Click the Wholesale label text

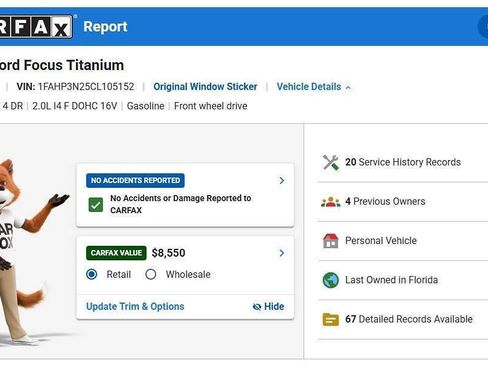pyautogui.click(x=188, y=275)
